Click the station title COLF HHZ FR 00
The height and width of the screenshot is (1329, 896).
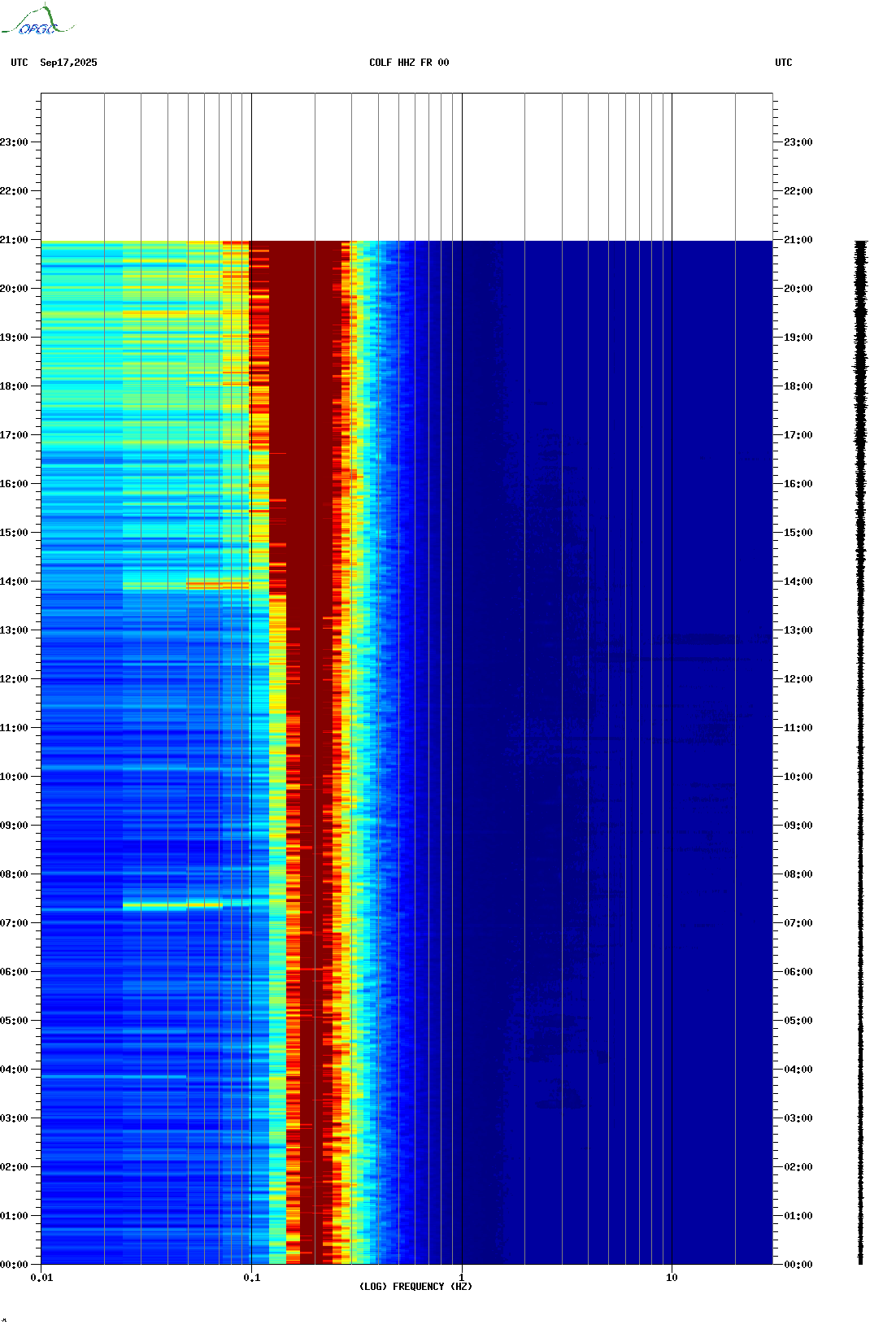pos(409,63)
